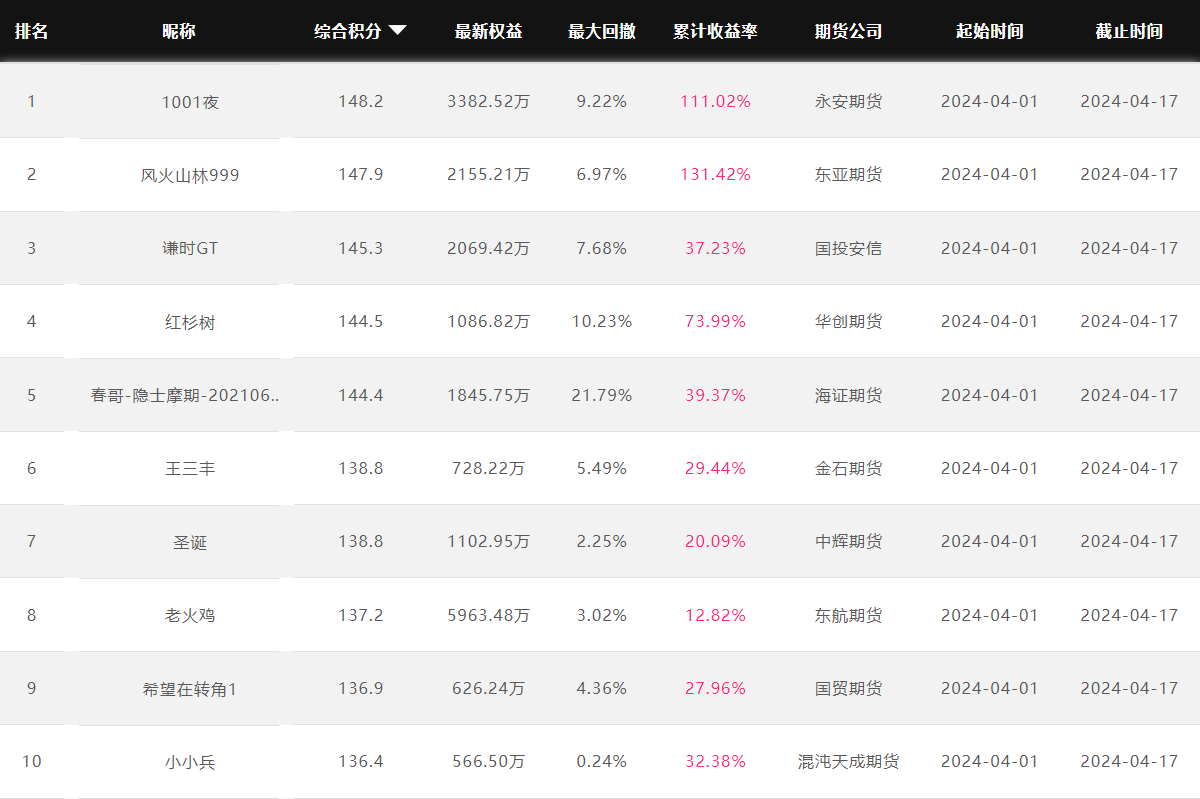This screenshot has height=799, width=1200.
Task: Select the 29.44% return value
Action: coord(715,468)
